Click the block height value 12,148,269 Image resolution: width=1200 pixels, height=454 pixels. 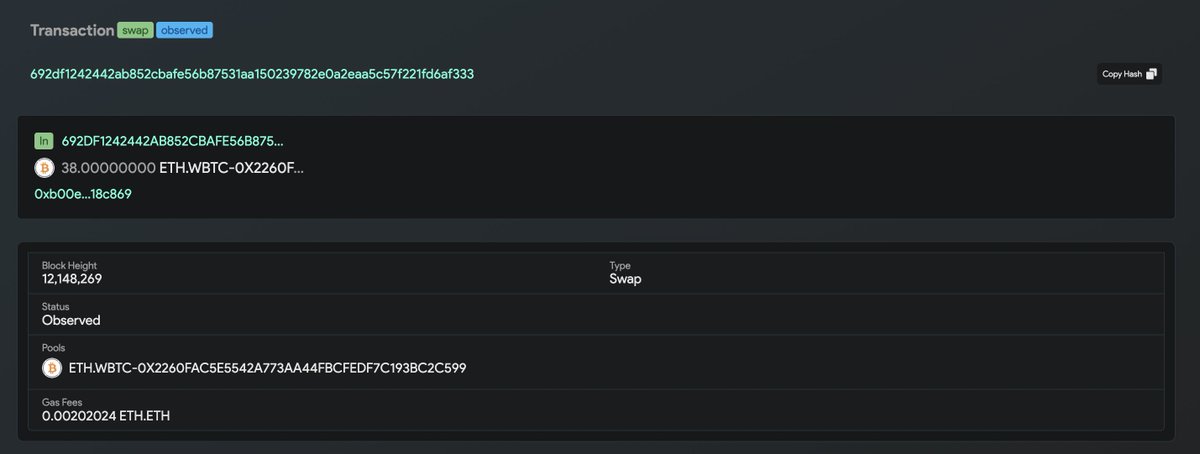coord(72,279)
